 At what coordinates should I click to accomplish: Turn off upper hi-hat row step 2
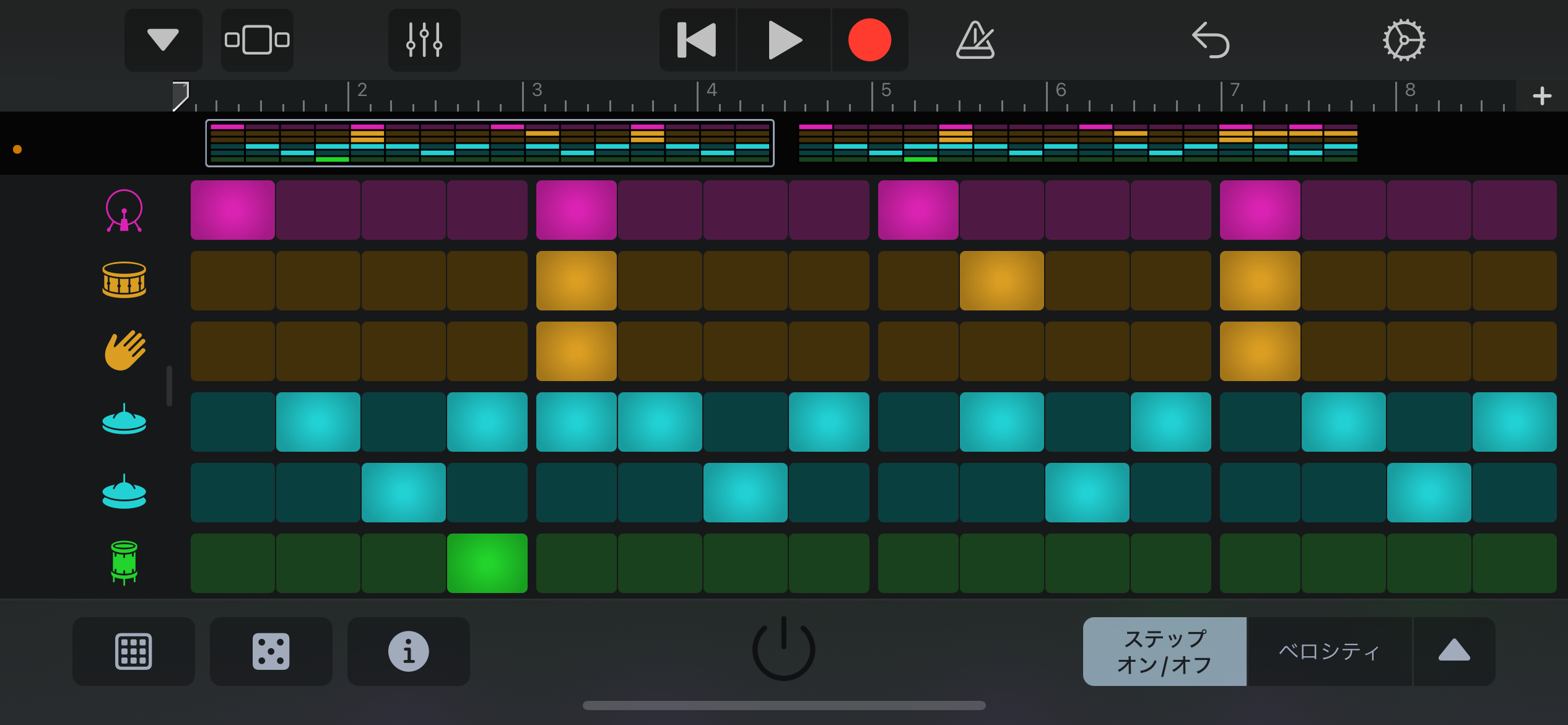tap(318, 422)
